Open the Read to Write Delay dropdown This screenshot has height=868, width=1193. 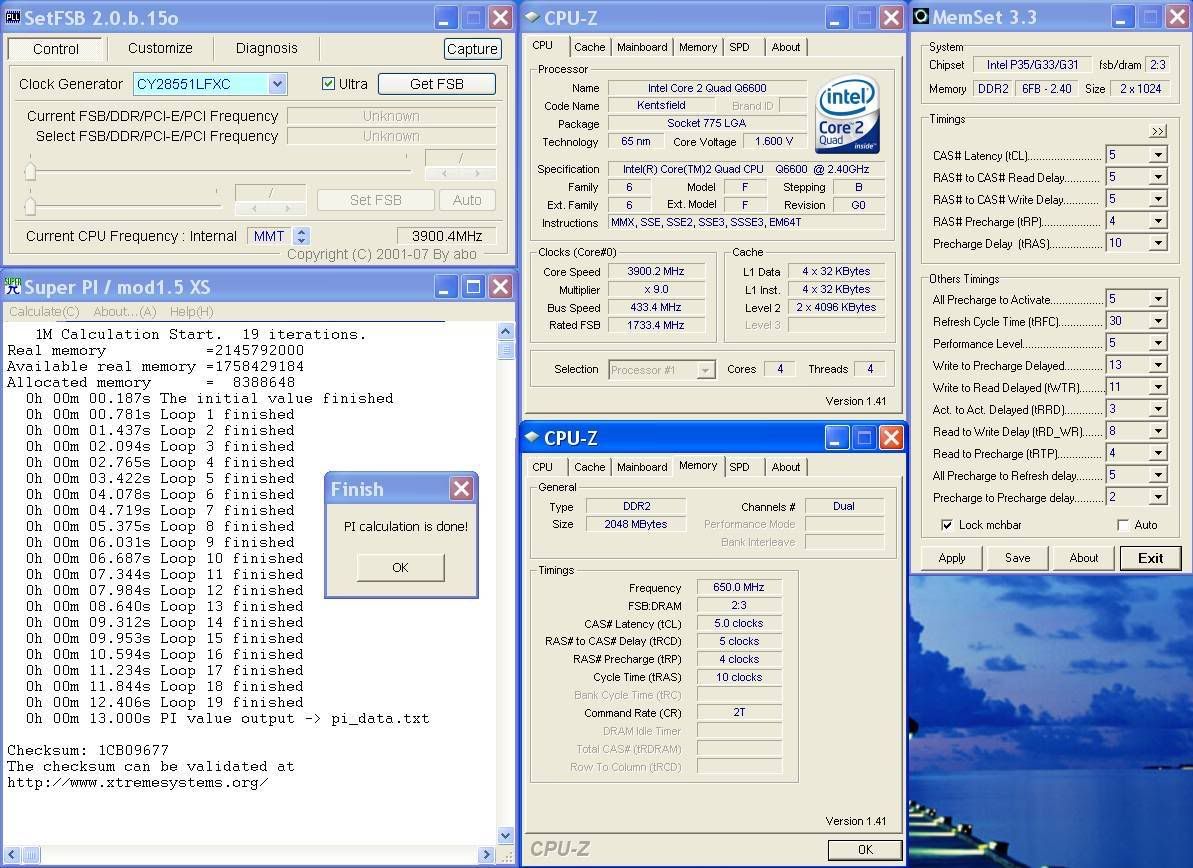click(x=1157, y=431)
